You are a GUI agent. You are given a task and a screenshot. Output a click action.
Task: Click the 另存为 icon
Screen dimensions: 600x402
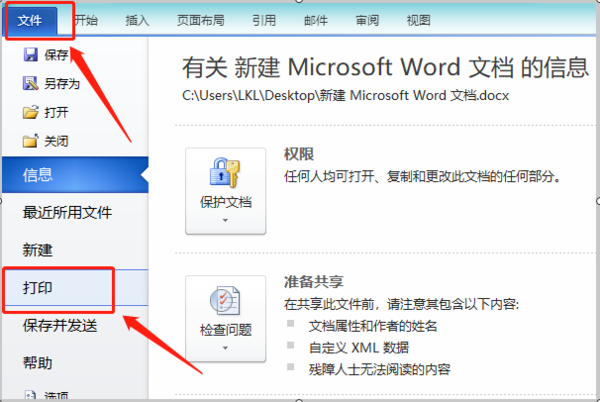coord(31,83)
